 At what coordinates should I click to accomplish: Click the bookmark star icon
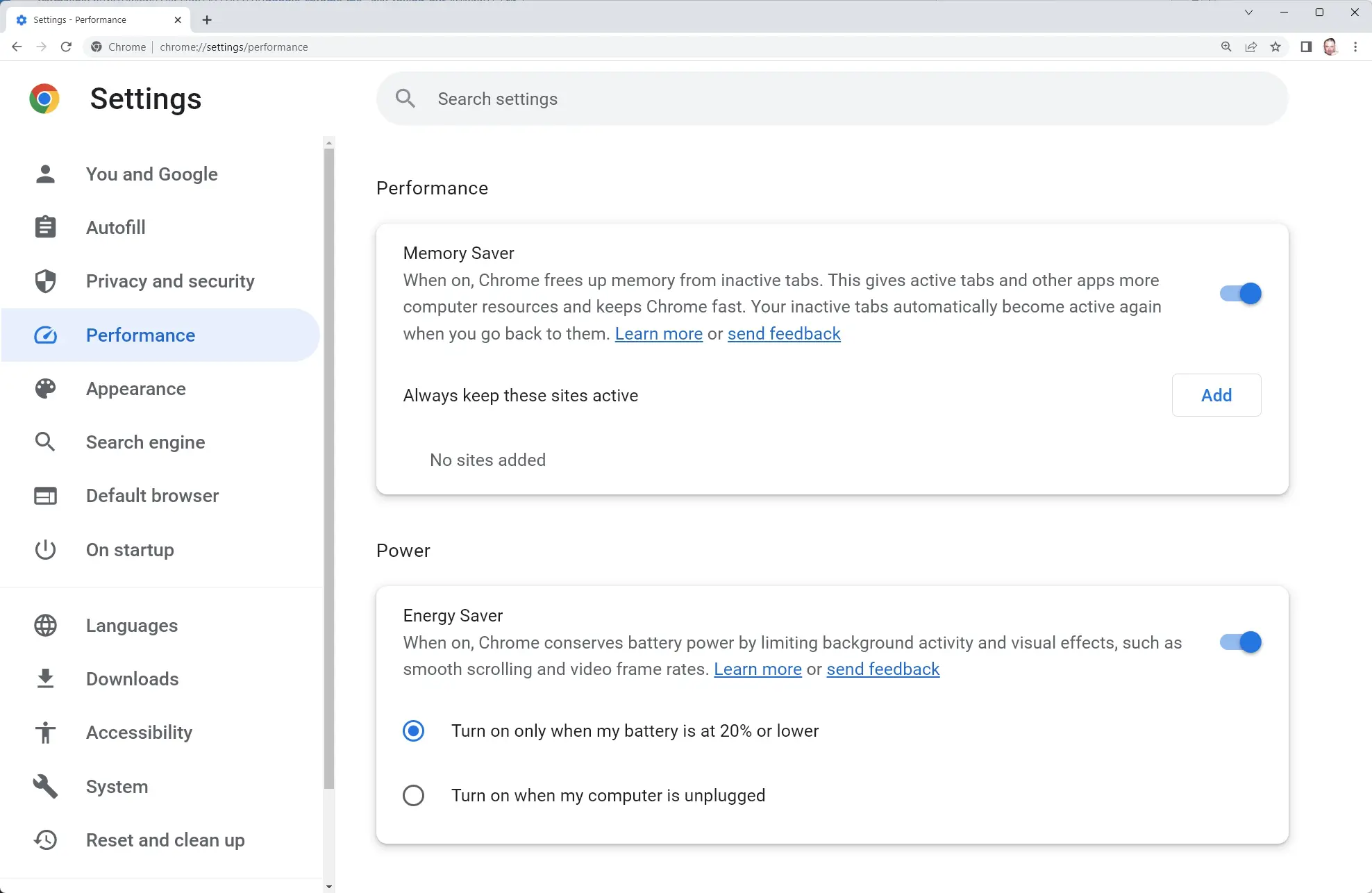1276,47
